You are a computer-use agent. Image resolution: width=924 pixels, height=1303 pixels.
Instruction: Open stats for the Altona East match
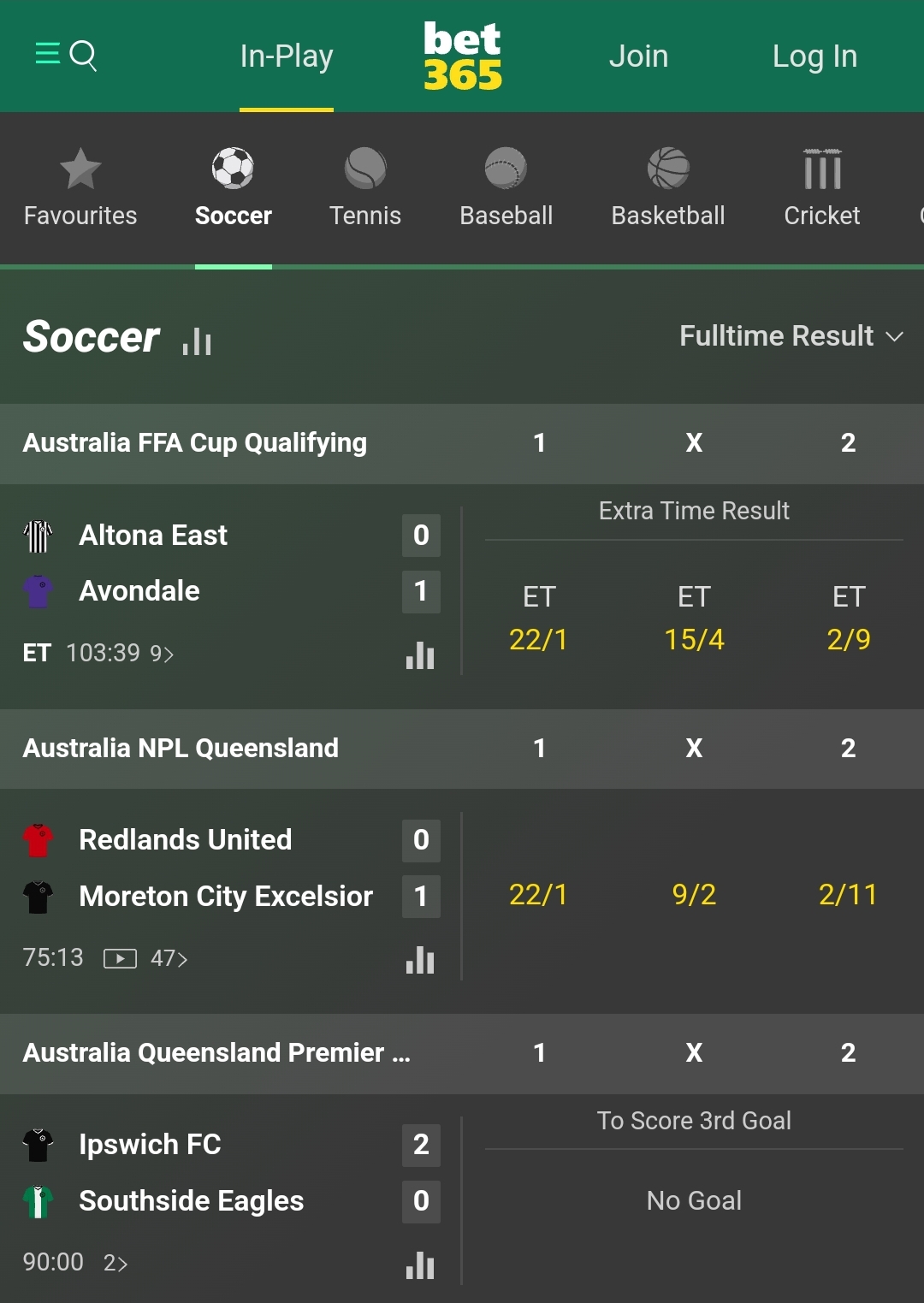pyautogui.click(x=420, y=655)
